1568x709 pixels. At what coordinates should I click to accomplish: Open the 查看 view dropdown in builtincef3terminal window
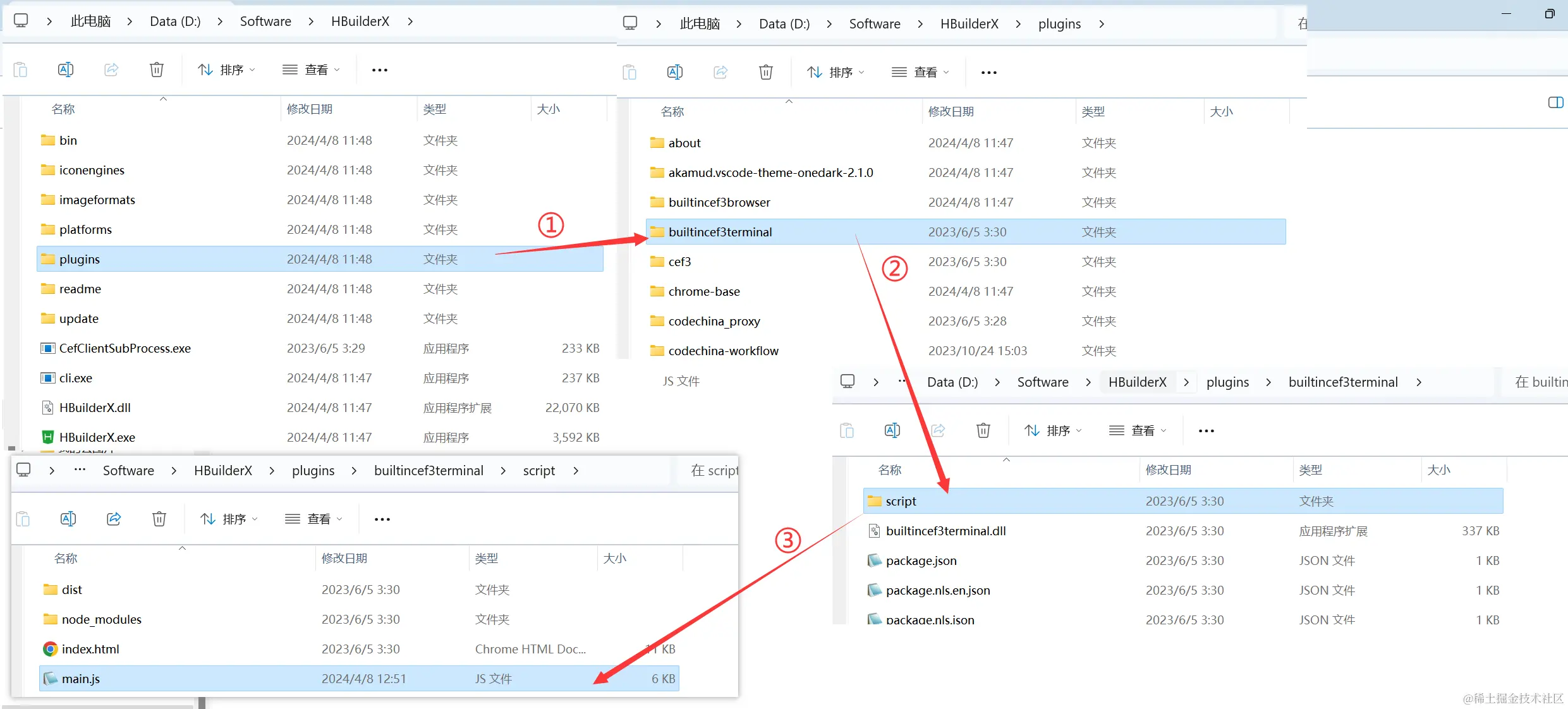pyautogui.click(x=1138, y=430)
